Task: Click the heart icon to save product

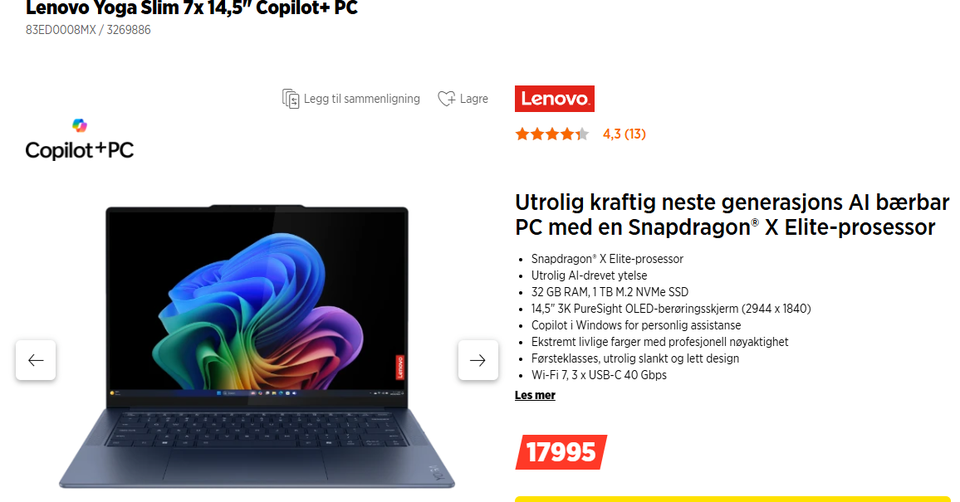Action: pos(446,99)
